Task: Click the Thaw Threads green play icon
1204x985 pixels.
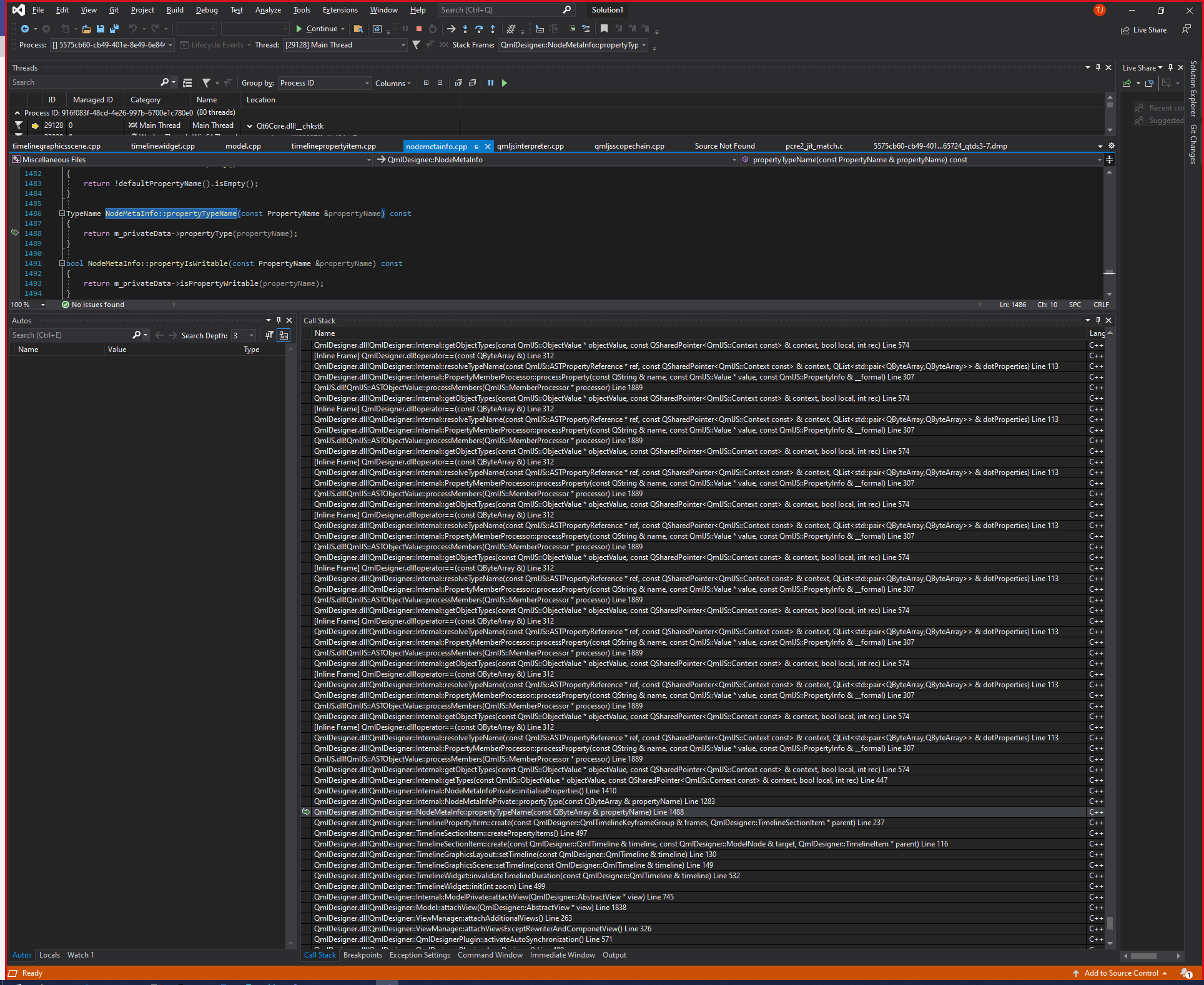Action: [505, 83]
